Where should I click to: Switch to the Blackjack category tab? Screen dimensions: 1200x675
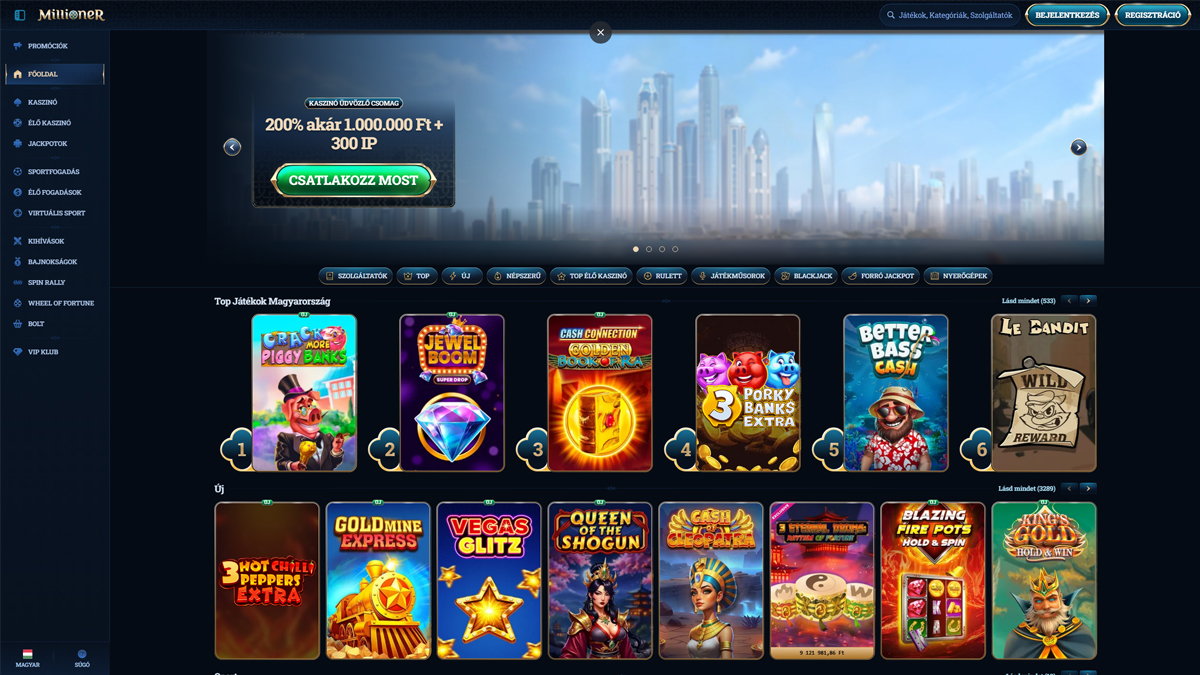point(806,276)
